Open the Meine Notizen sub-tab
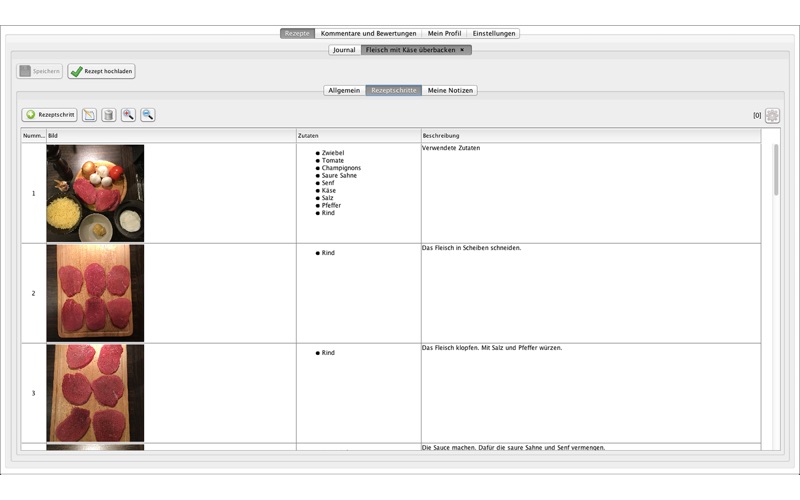This screenshot has height=500, width=800. 450,90
